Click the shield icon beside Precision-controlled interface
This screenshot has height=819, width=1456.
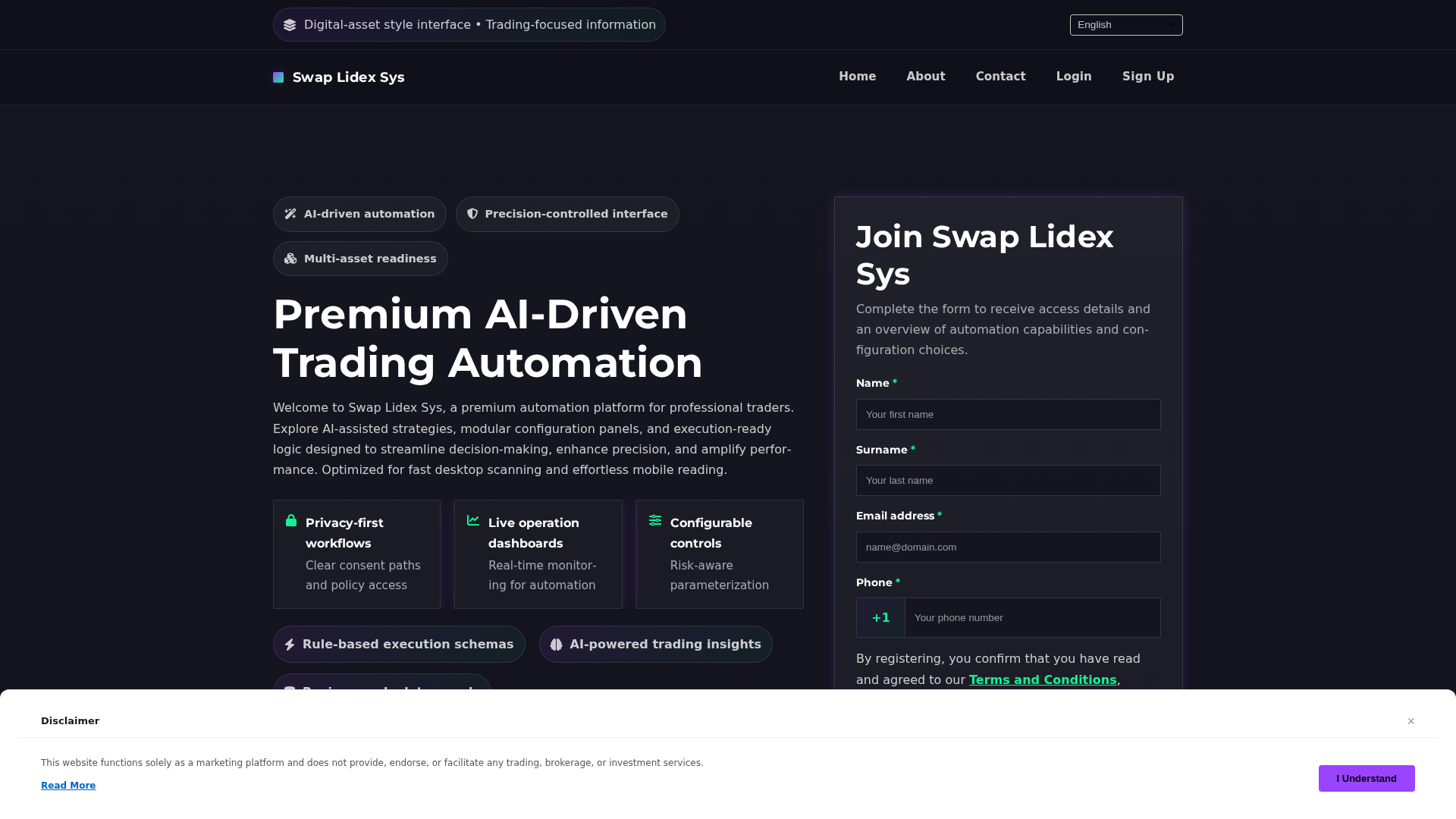click(472, 214)
